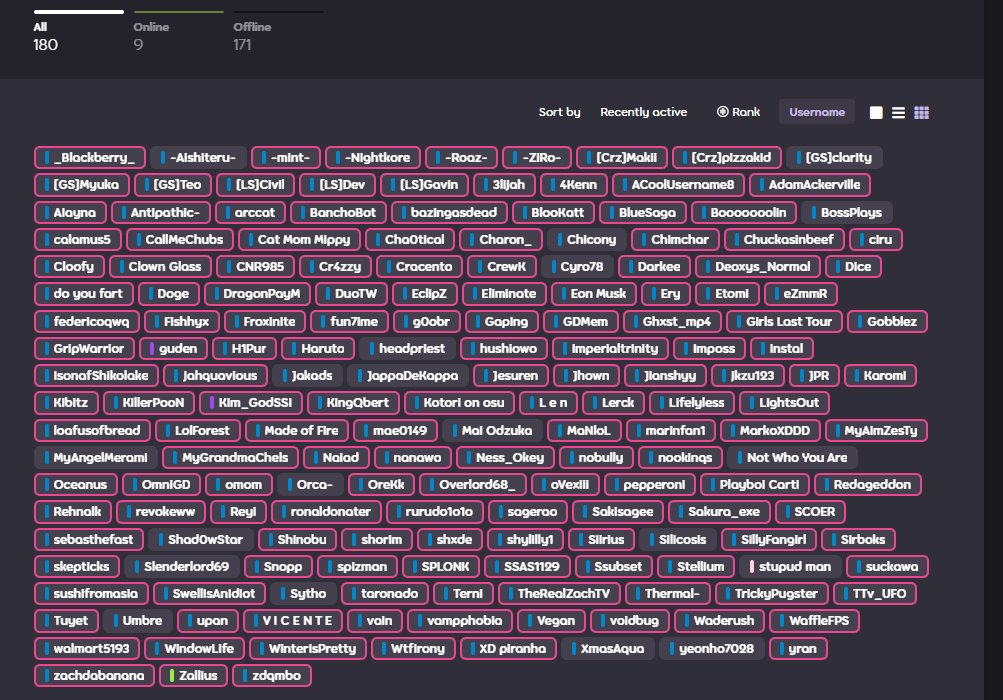Select the All 180 tab
The height and width of the screenshot is (700, 1003).
coord(78,32)
